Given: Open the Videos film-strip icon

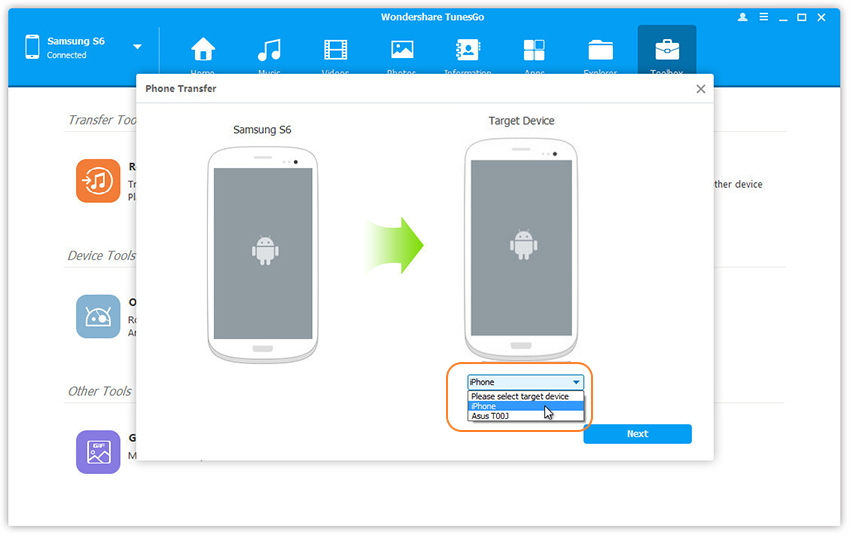Looking at the screenshot, I should [x=336, y=50].
